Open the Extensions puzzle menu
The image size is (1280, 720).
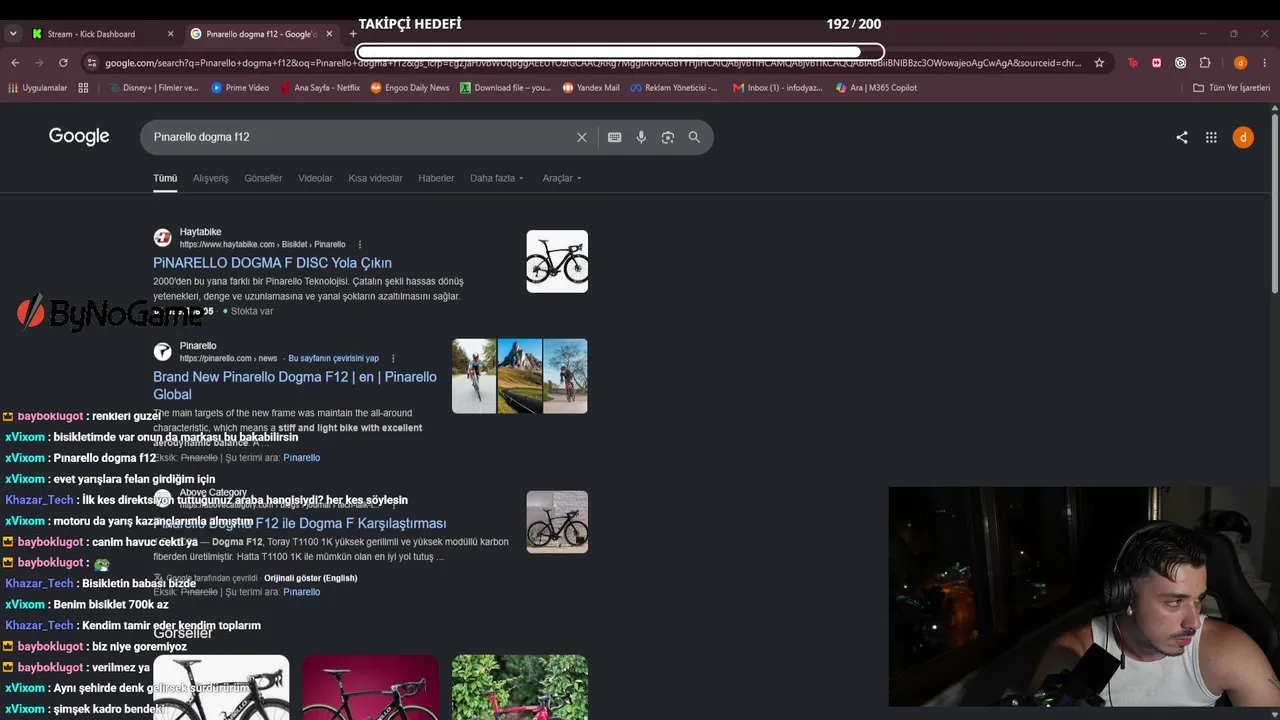pos(1205,63)
